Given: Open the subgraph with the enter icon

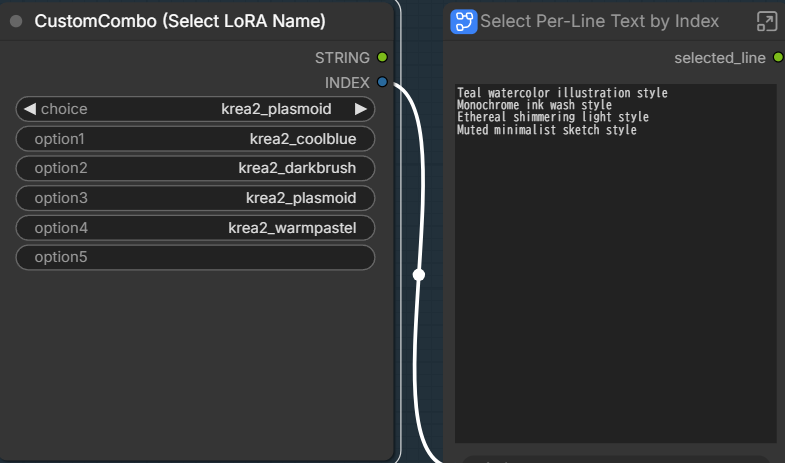Looking at the screenshot, I should click(766, 22).
